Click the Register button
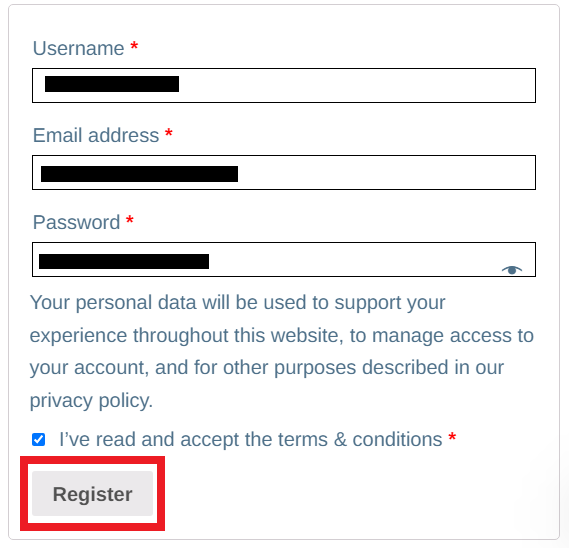This screenshot has width=569, height=548. click(x=93, y=494)
